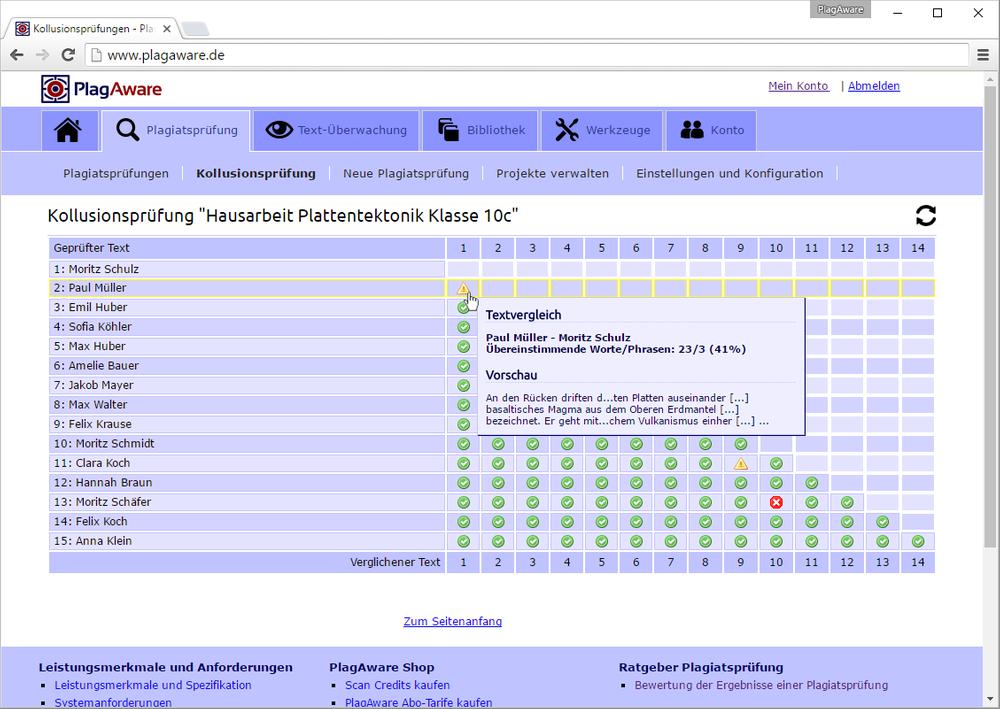Click green check in Anna Klein row, column 14
Screen dimensions: 1000x709
point(918,541)
